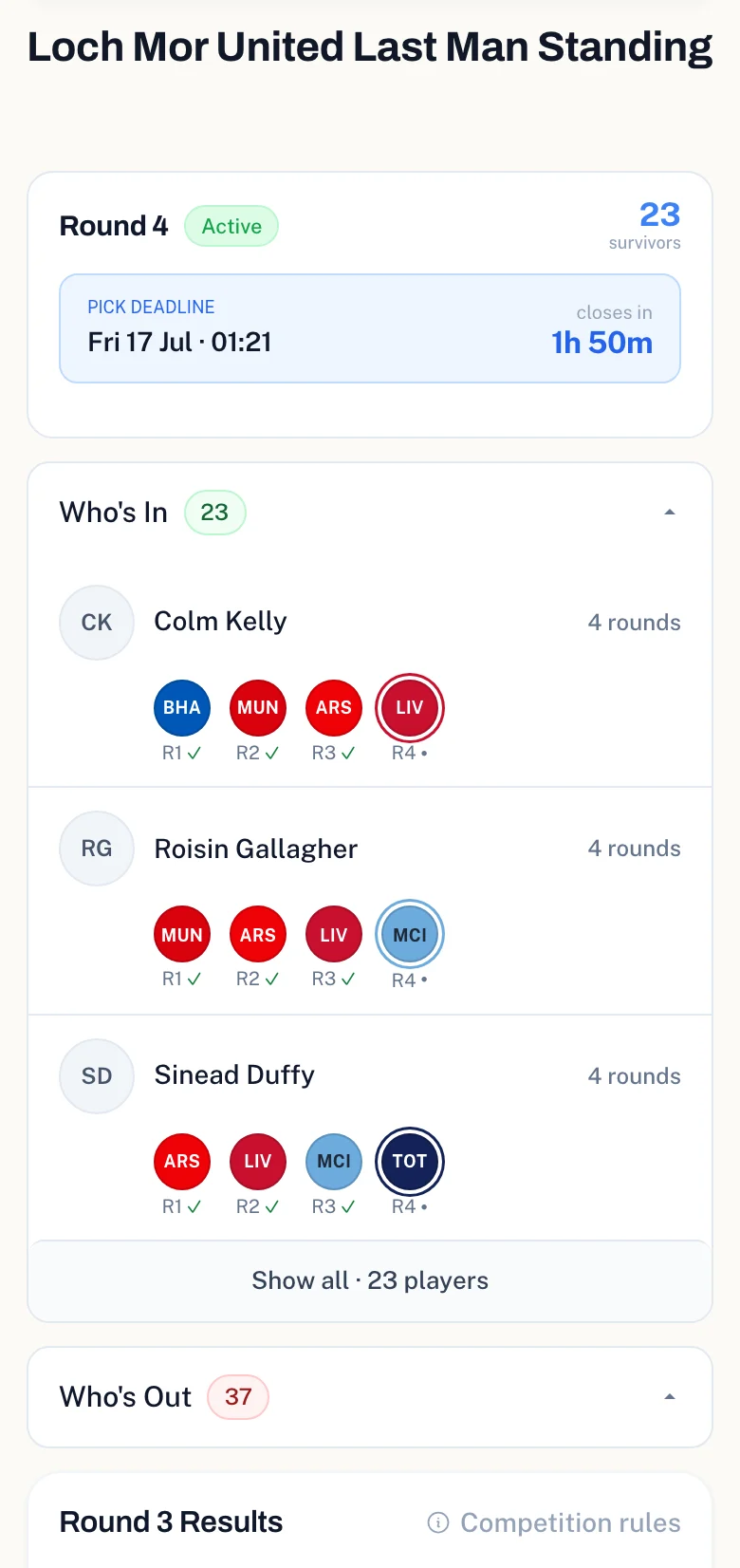Screen dimensions: 740x1568
Task: Click the Active status badge
Action: (231, 226)
